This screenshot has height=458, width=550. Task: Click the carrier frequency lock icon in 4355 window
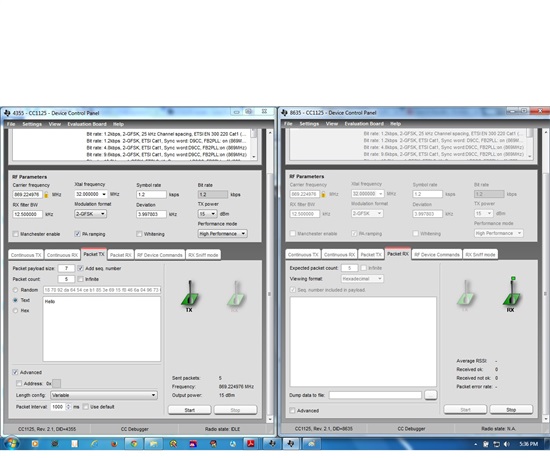pos(46,195)
